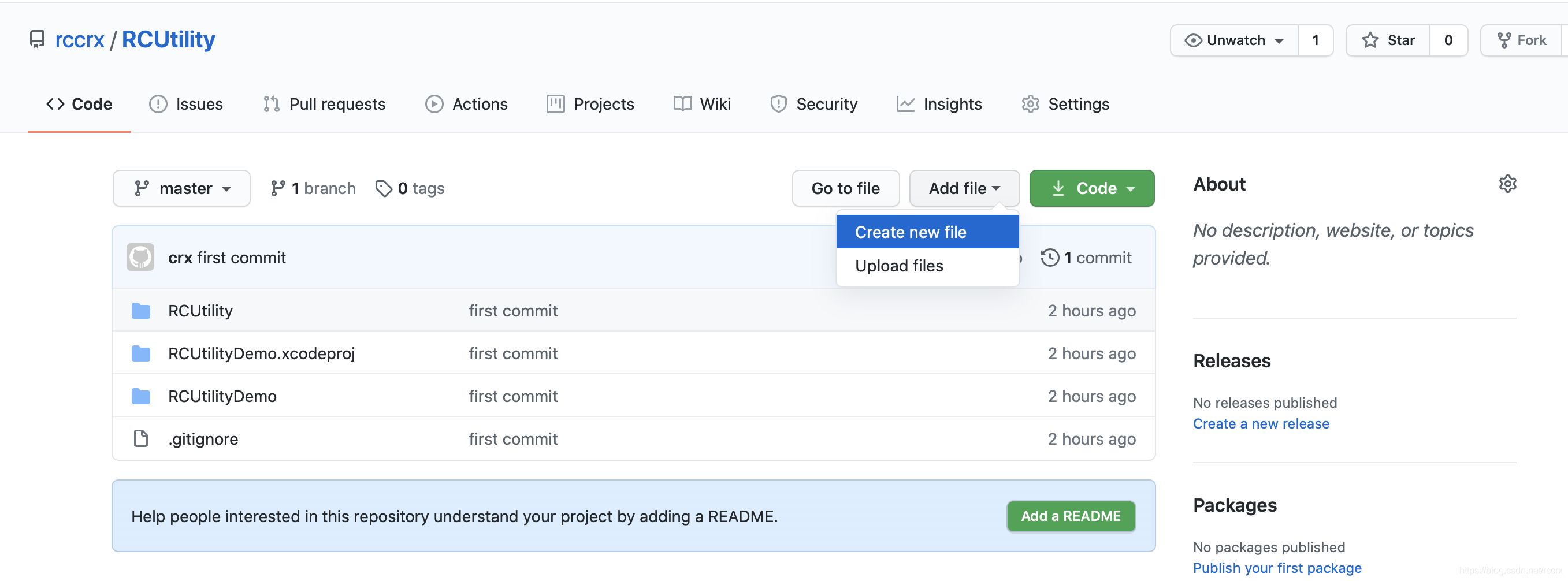View the 1 commit history link

click(1086, 258)
